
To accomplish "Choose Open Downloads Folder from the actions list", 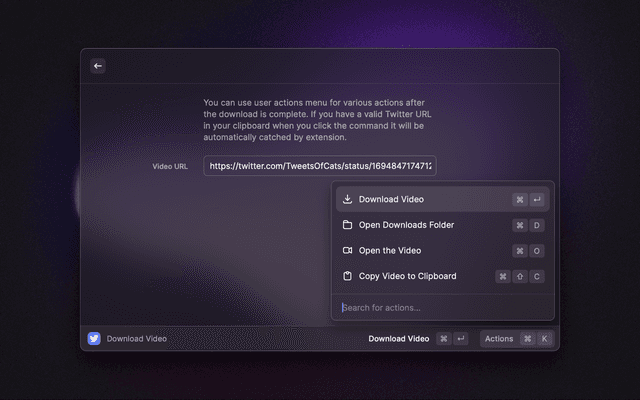I will coord(406,225).
